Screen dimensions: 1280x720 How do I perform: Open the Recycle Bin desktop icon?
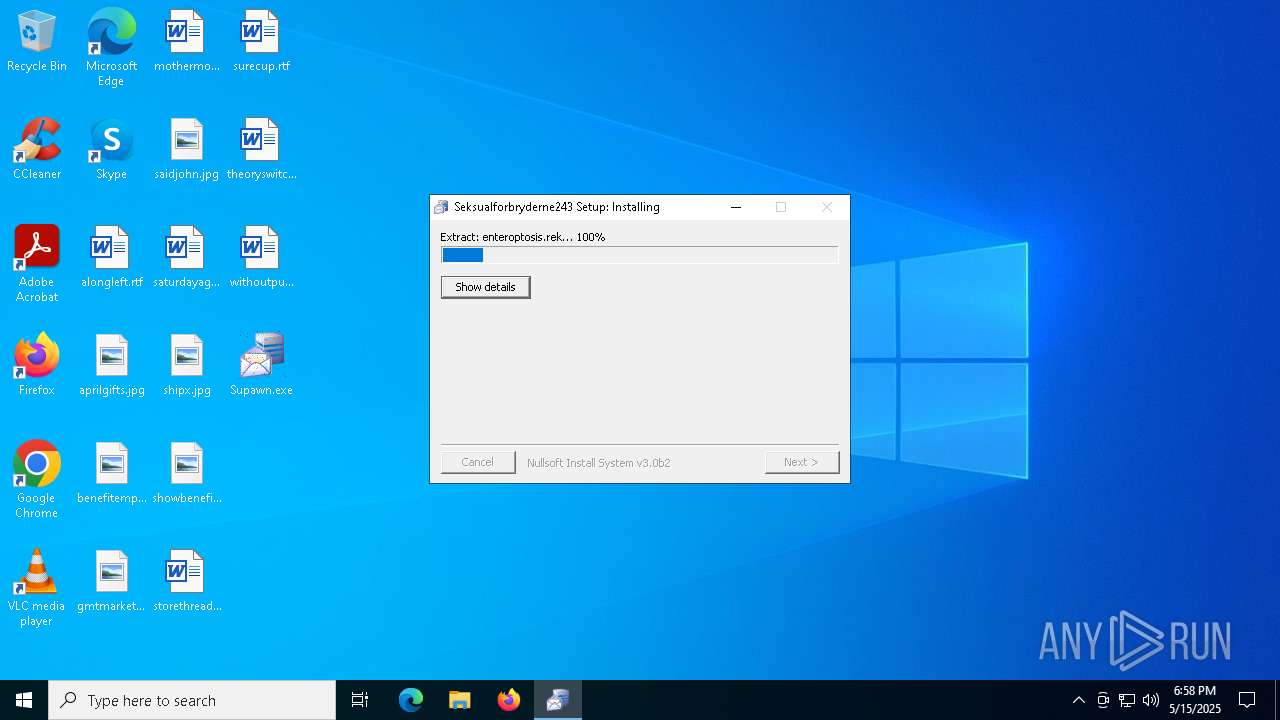[x=37, y=42]
